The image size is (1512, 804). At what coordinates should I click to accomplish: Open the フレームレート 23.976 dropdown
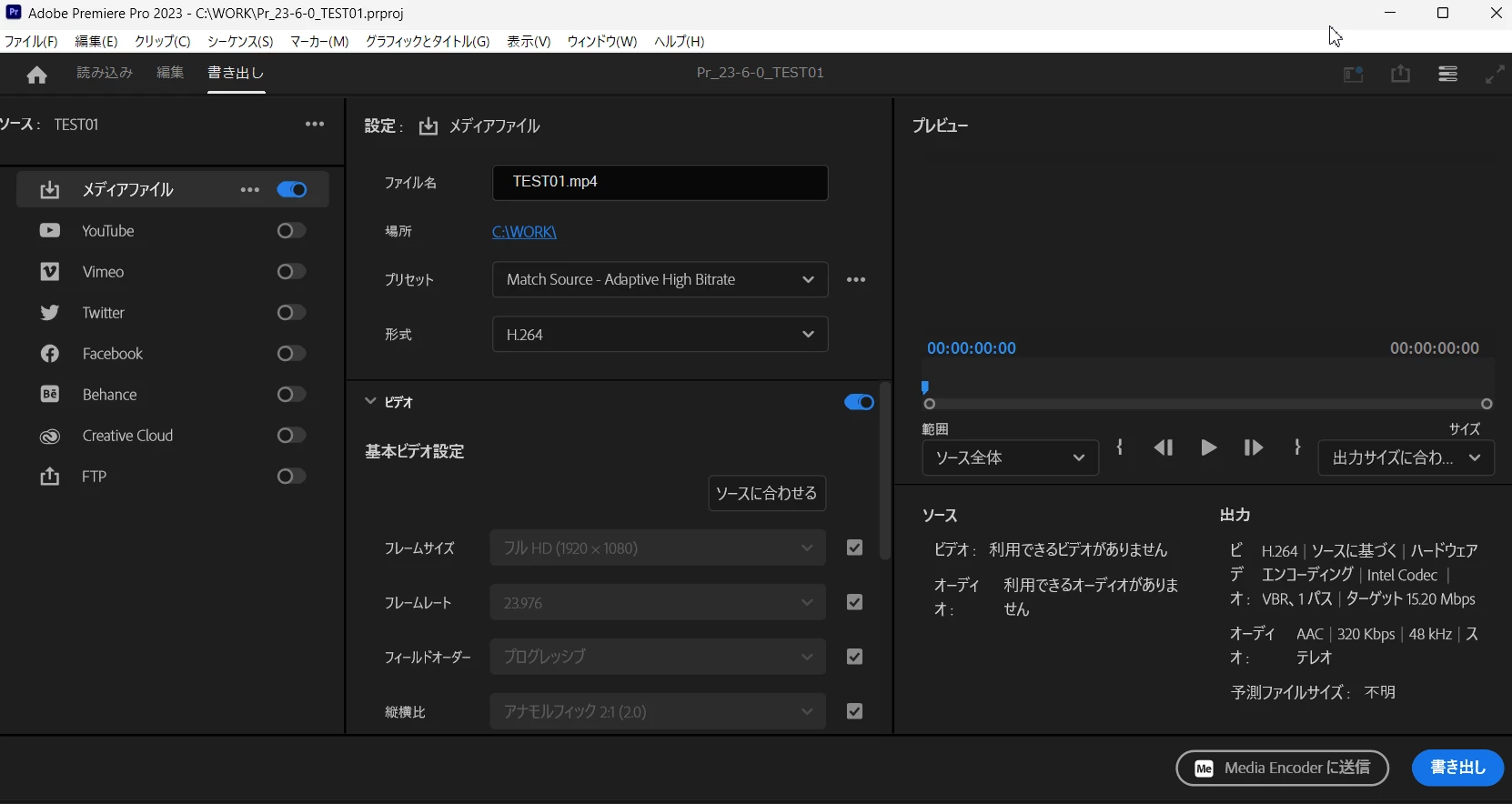(658, 603)
